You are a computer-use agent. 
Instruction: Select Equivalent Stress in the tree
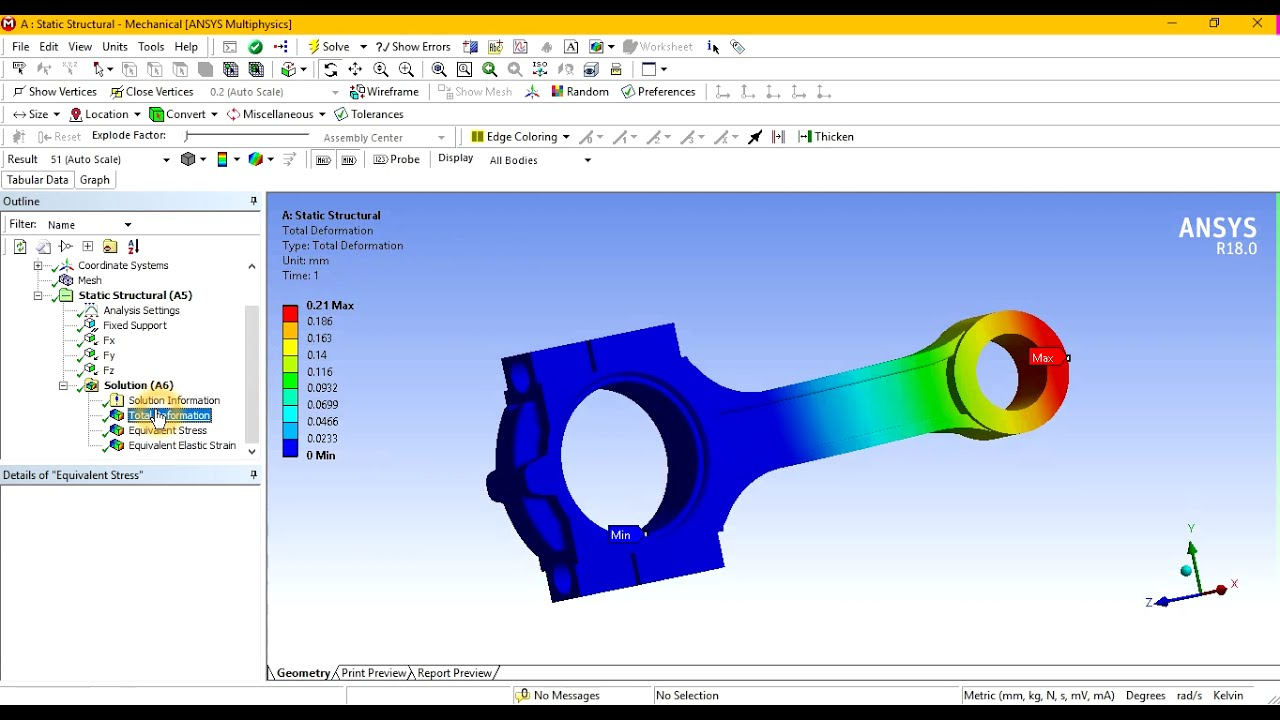pos(167,431)
